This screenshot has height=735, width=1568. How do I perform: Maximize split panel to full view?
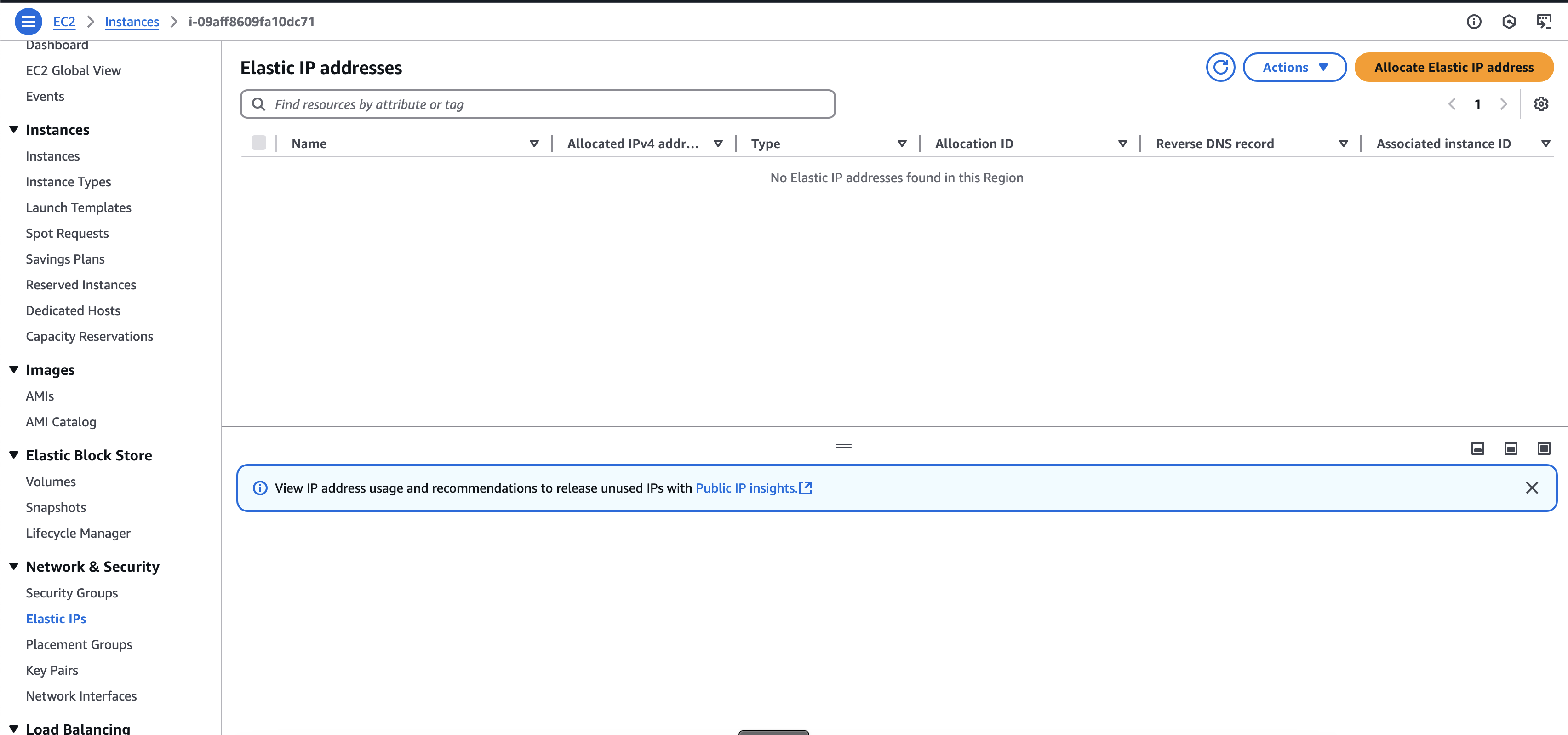coord(1544,449)
